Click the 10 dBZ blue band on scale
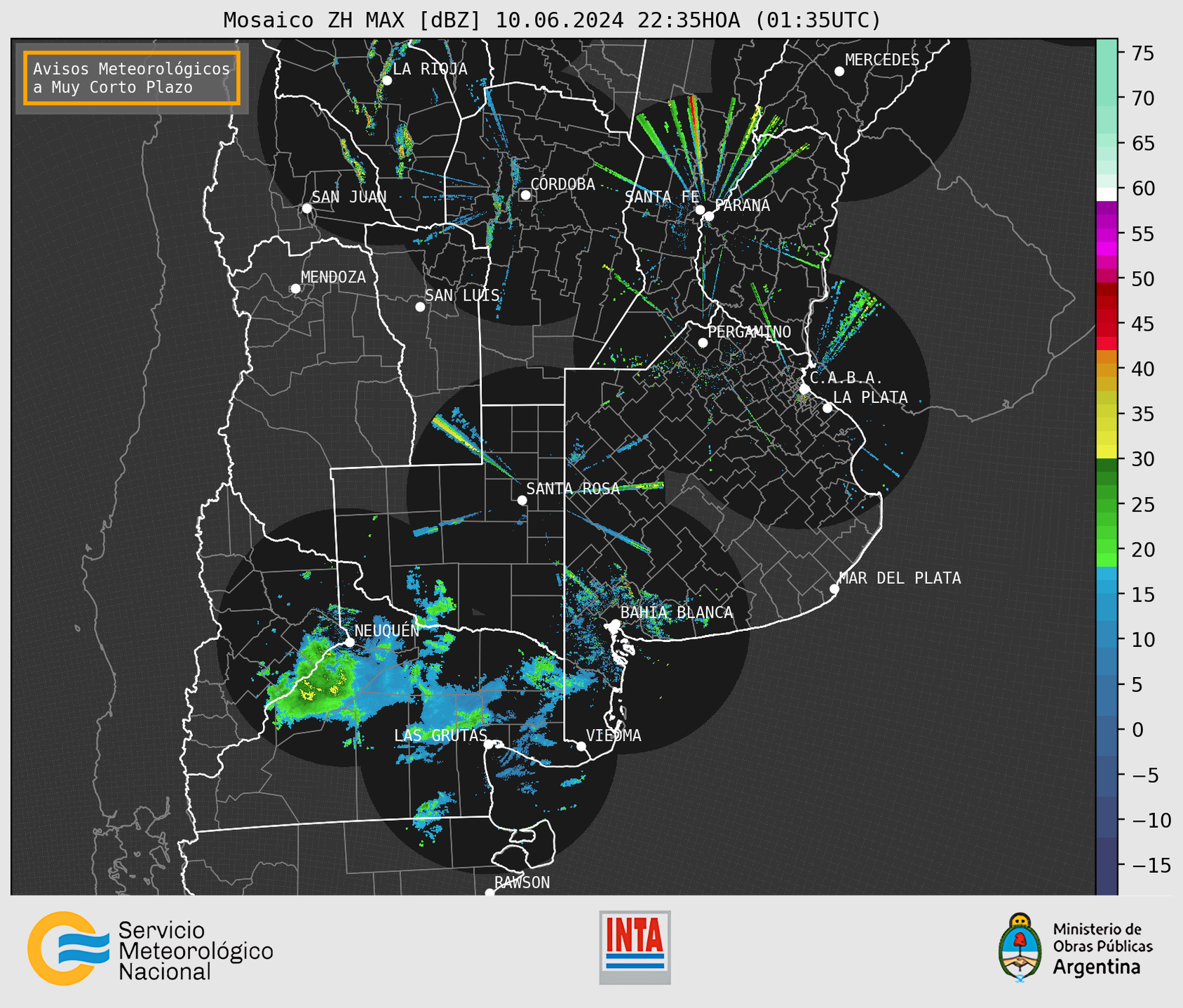The height and width of the screenshot is (1008, 1183). [x=1107, y=639]
